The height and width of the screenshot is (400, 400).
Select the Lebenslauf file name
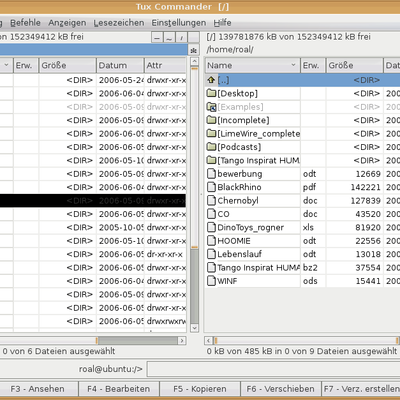[x=239, y=254]
